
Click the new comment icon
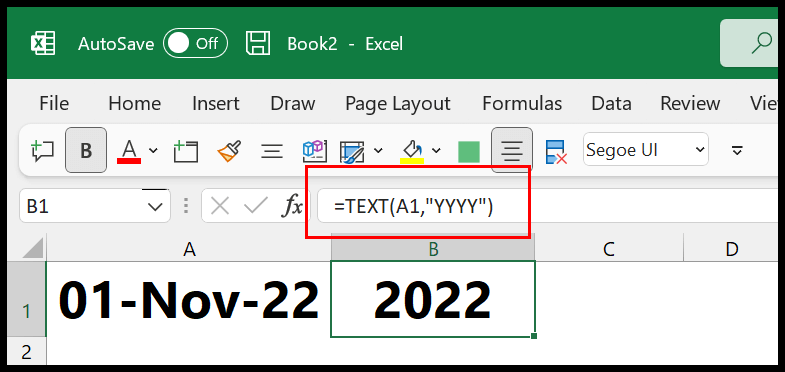[x=43, y=150]
